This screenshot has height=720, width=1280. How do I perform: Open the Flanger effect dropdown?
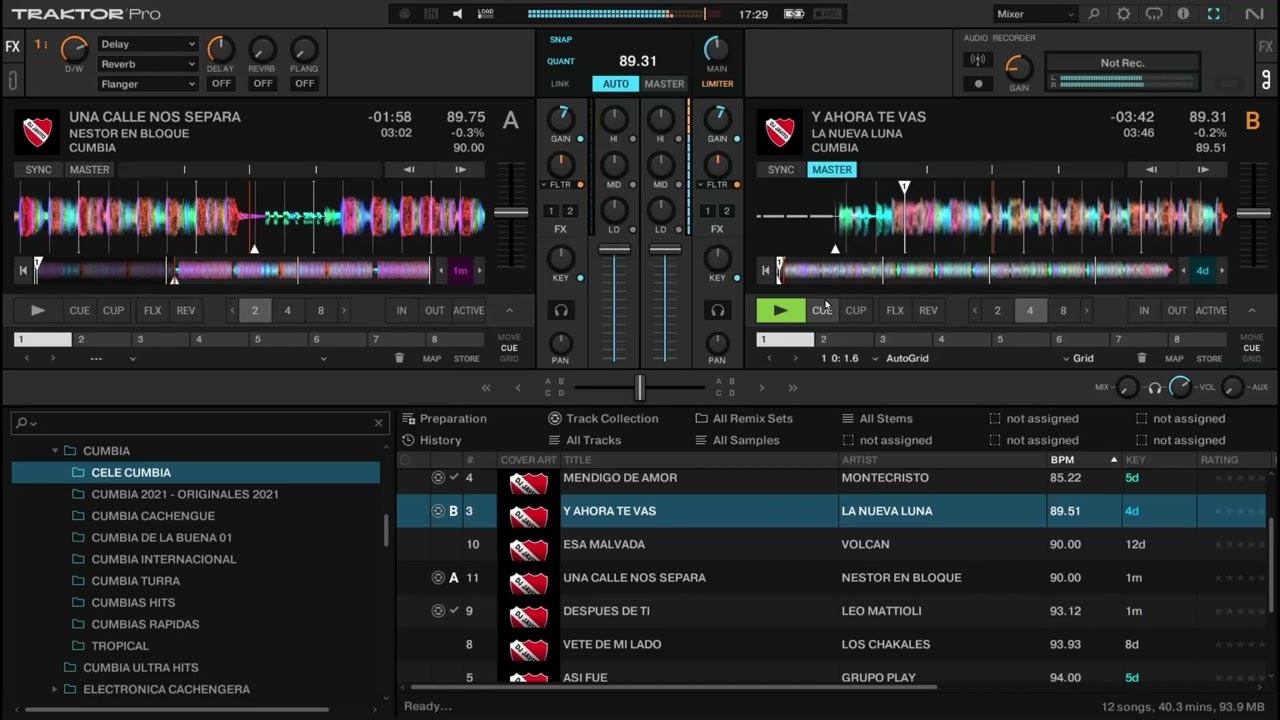click(x=147, y=84)
